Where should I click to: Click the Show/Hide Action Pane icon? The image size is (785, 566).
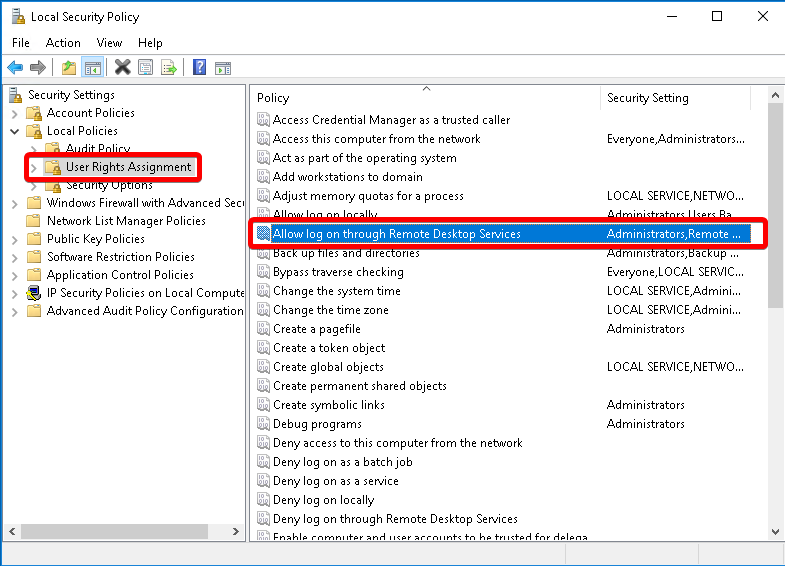click(x=223, y=67)
